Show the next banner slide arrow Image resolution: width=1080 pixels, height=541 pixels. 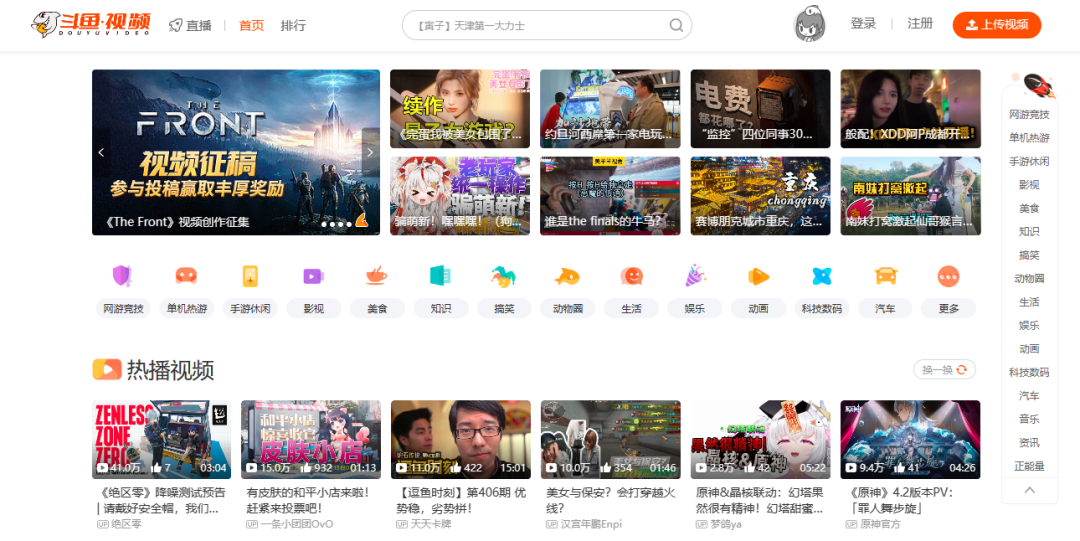tap(370, 152)
